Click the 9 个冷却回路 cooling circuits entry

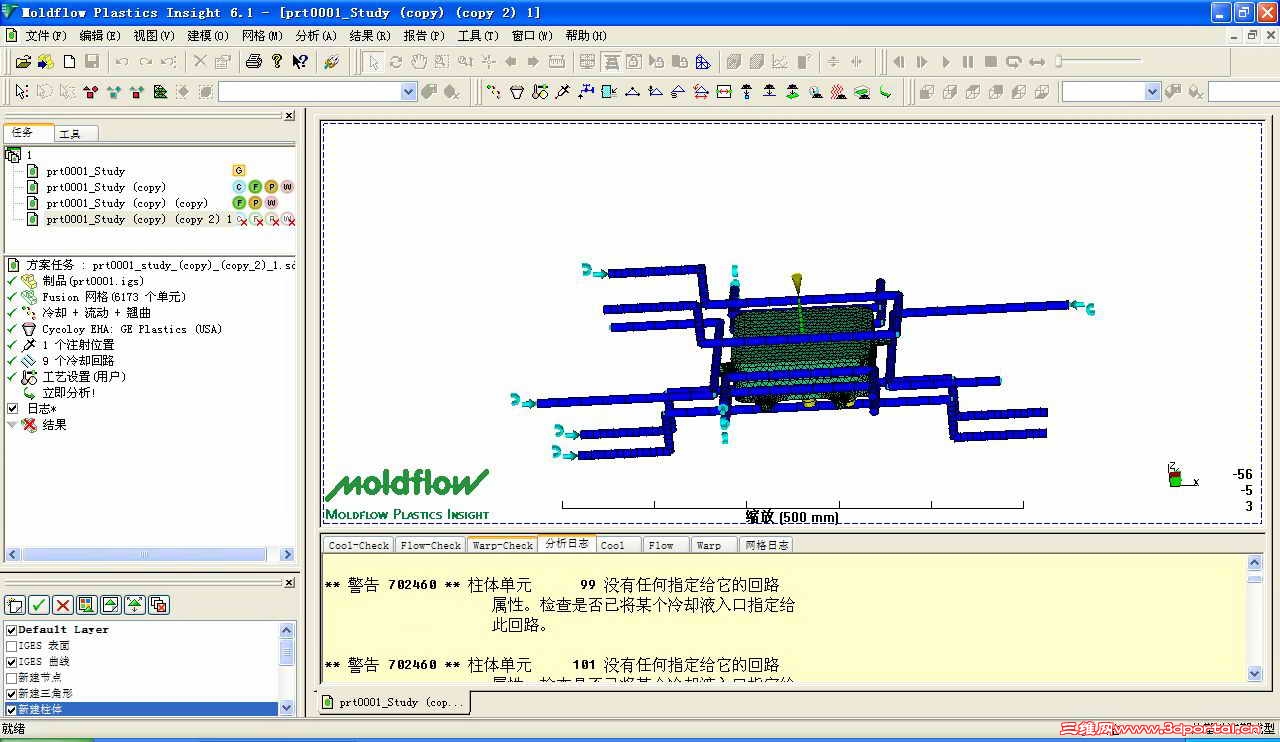78,360
